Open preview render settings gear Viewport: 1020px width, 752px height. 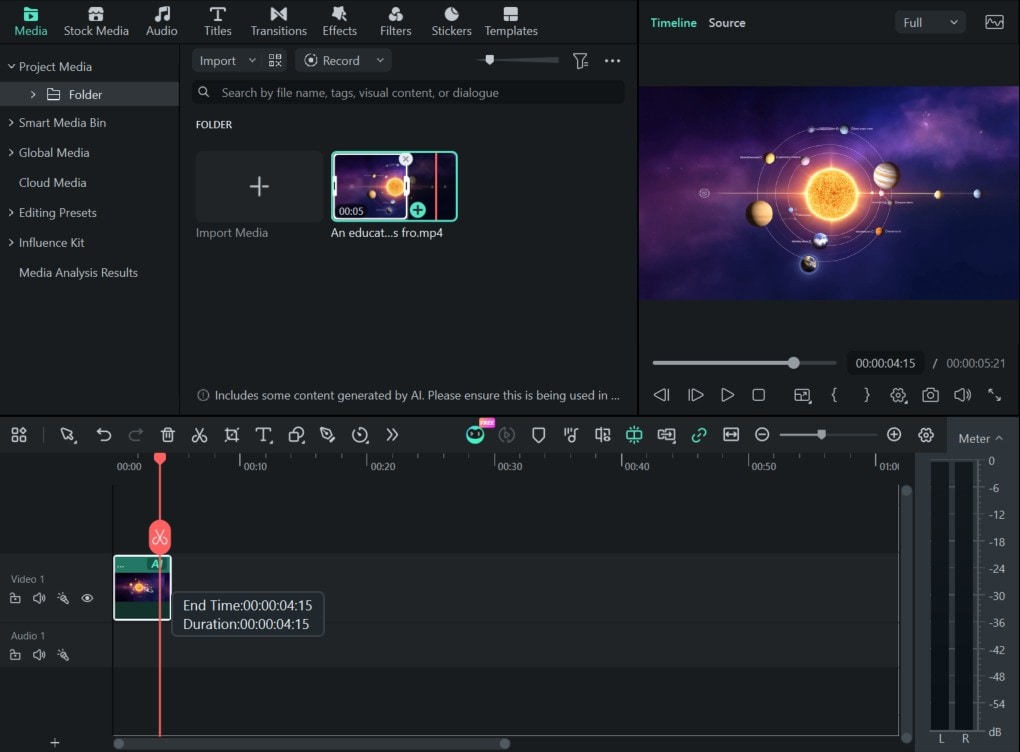[x=898, y=395]
